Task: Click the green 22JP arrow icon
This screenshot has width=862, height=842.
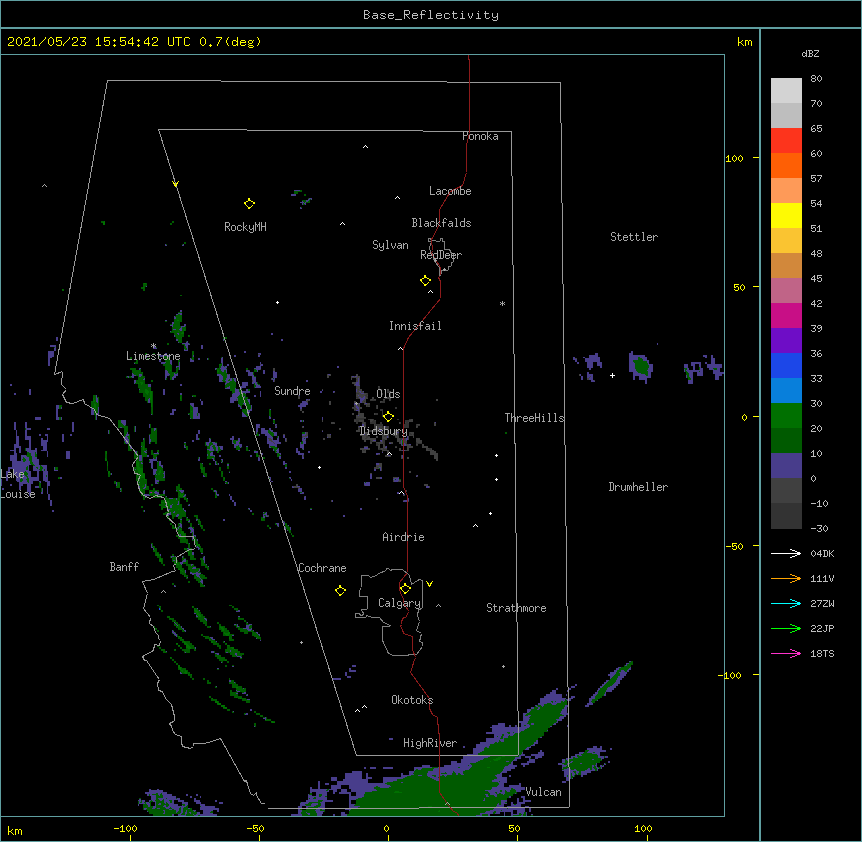Action: pos(786,628)
